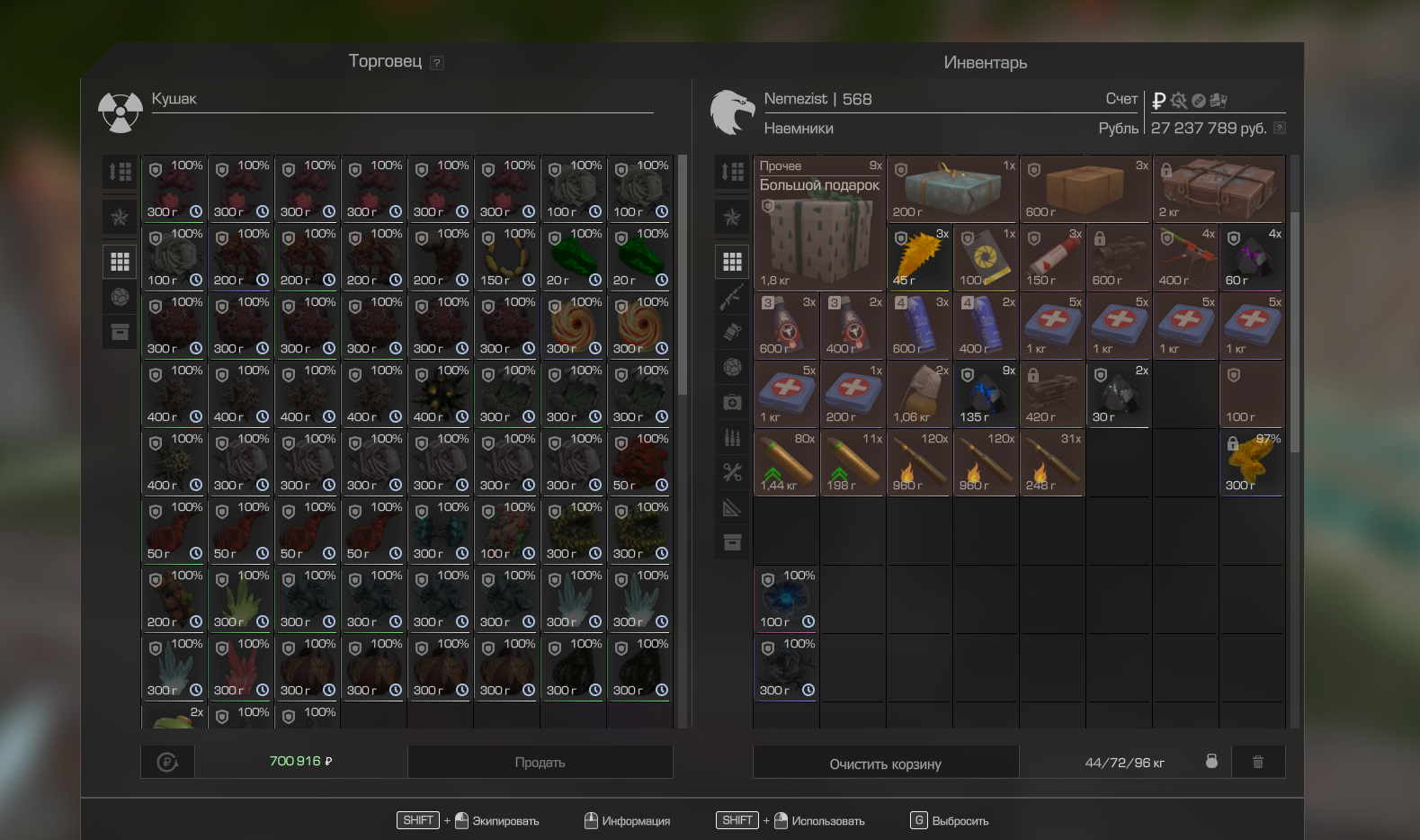Click the trader name Кушак
The height and width of the screenshot is (840, 1420).
point(174,99)
